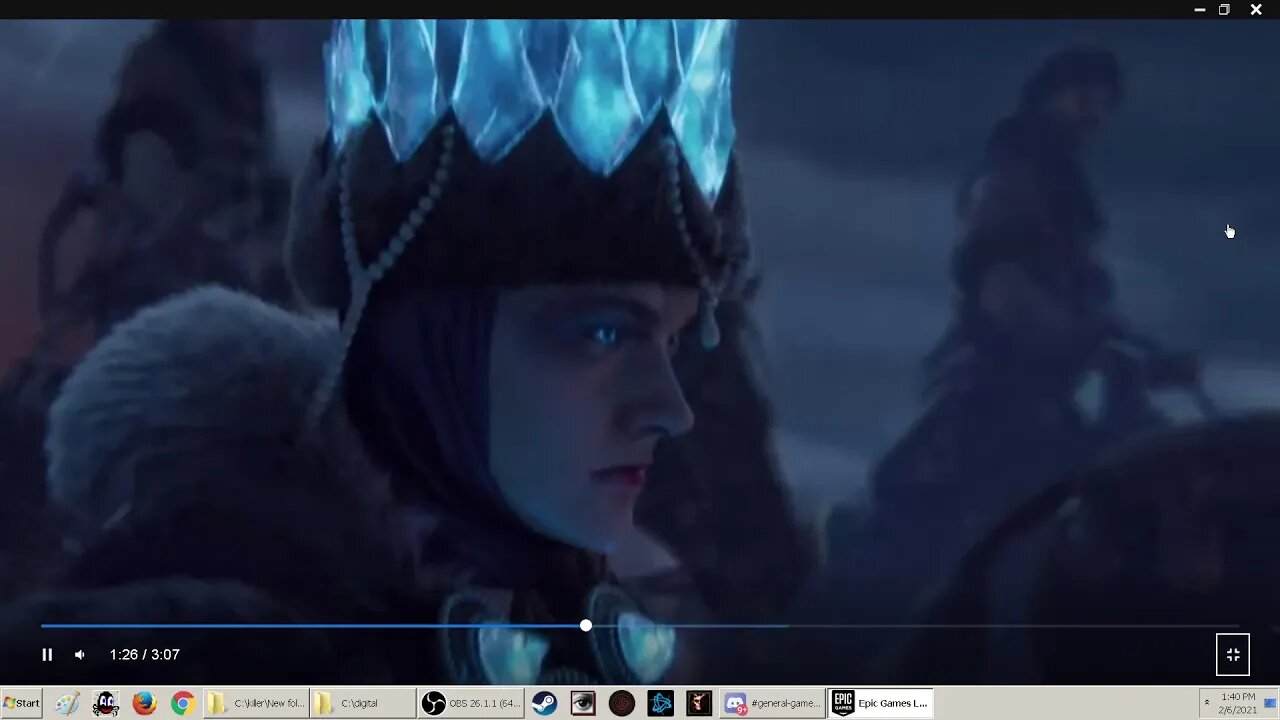
Task: Close the video player window
Action: [1256, 10]
